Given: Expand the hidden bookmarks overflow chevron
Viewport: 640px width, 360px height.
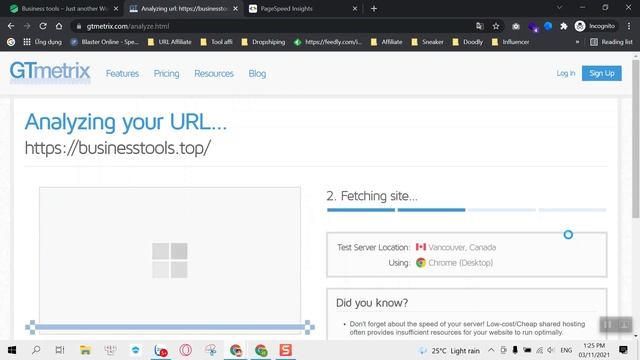Looking at the screenshot, I should (x=577, y=42).
